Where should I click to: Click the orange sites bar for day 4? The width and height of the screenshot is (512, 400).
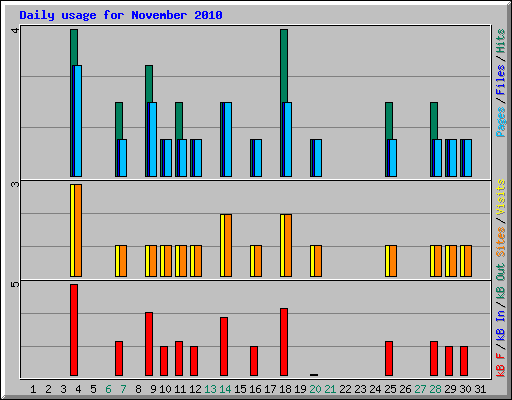coord(78,230)
